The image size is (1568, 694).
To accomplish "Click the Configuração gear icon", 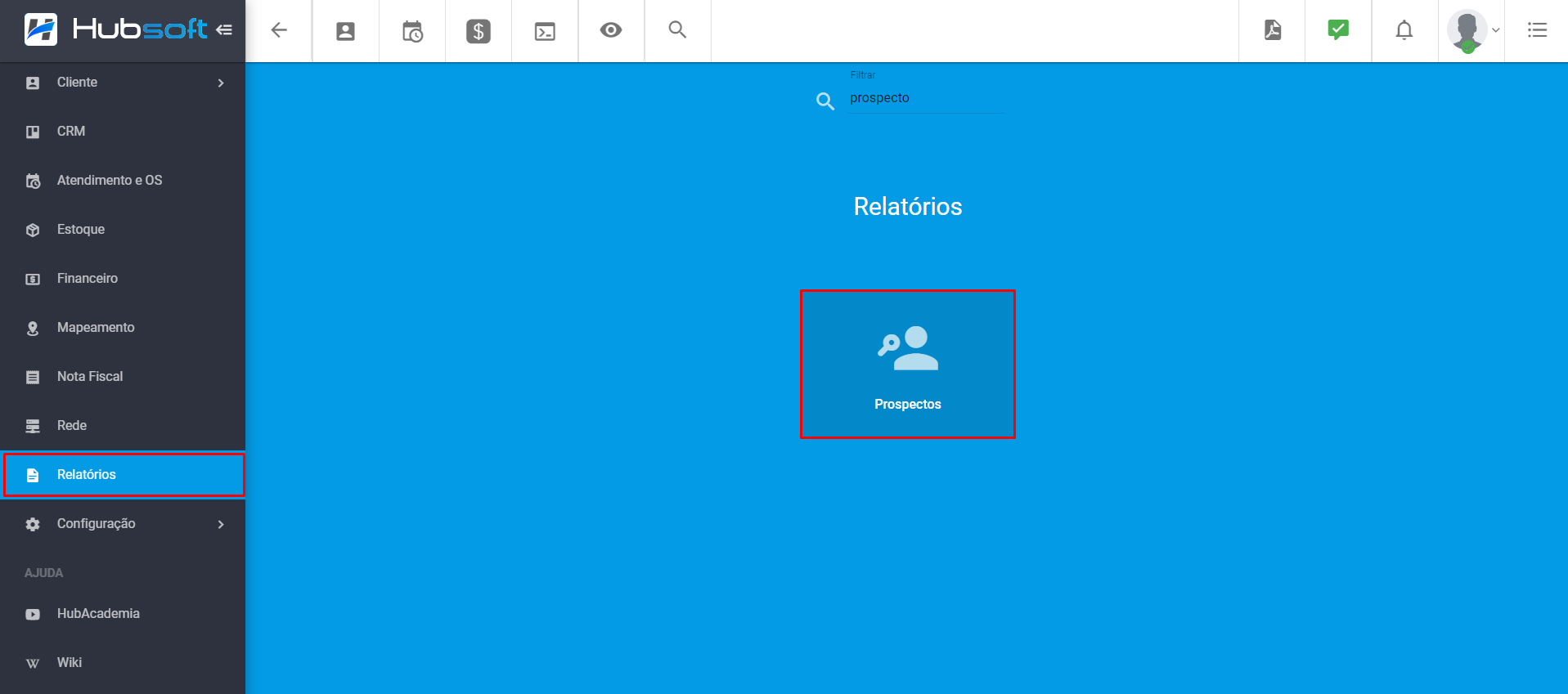I will coord(33,524).
